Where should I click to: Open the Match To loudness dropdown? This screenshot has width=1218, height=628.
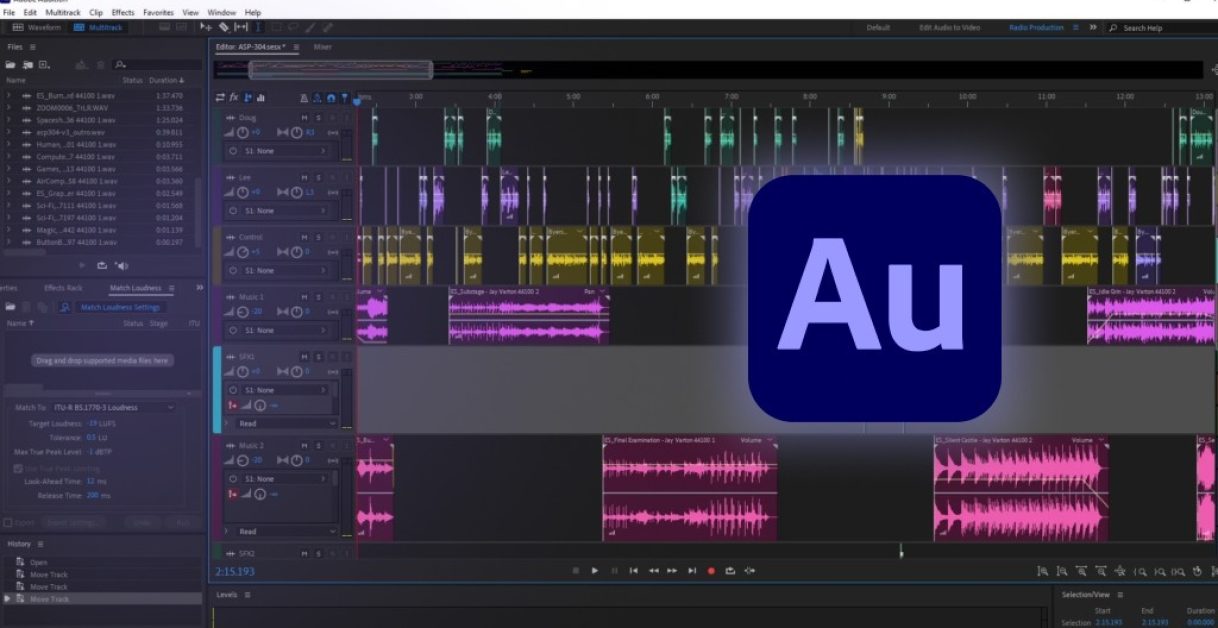113,408
